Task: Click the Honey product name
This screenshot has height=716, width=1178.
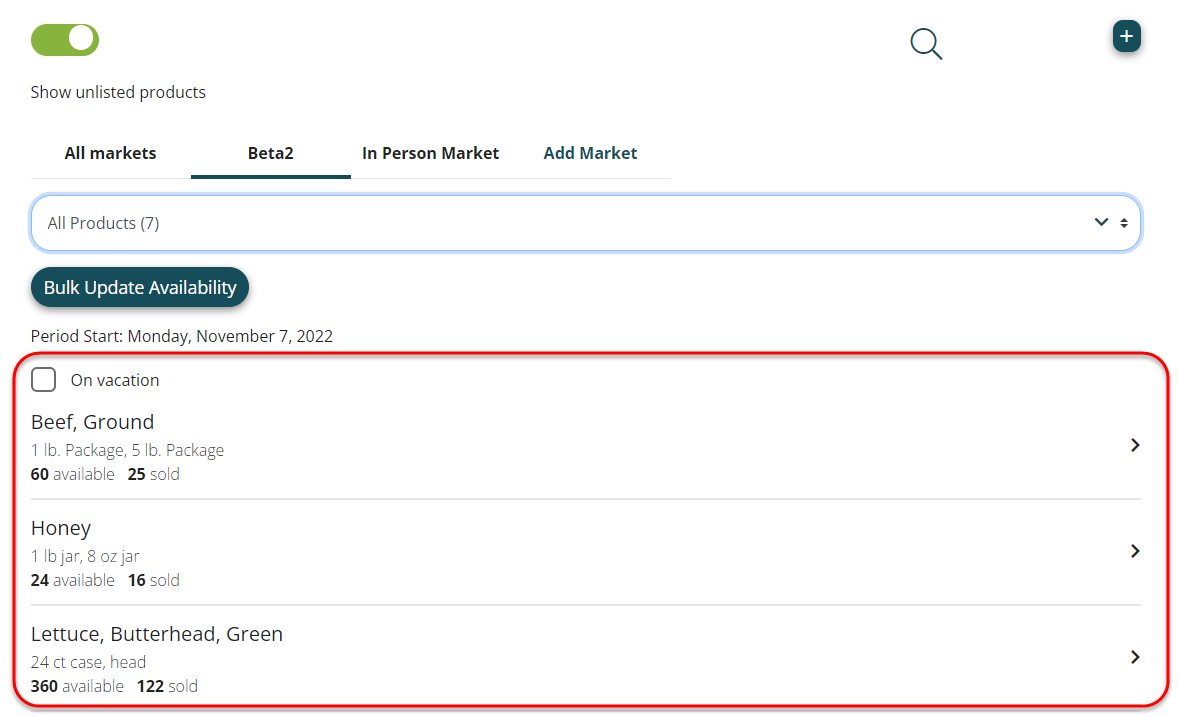Action: [x=61, y=528]
